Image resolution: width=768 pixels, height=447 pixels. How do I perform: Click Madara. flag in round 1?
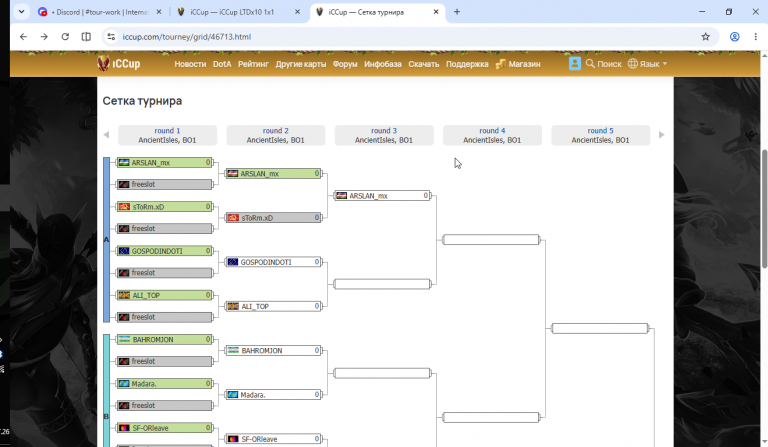coord(124,383)
